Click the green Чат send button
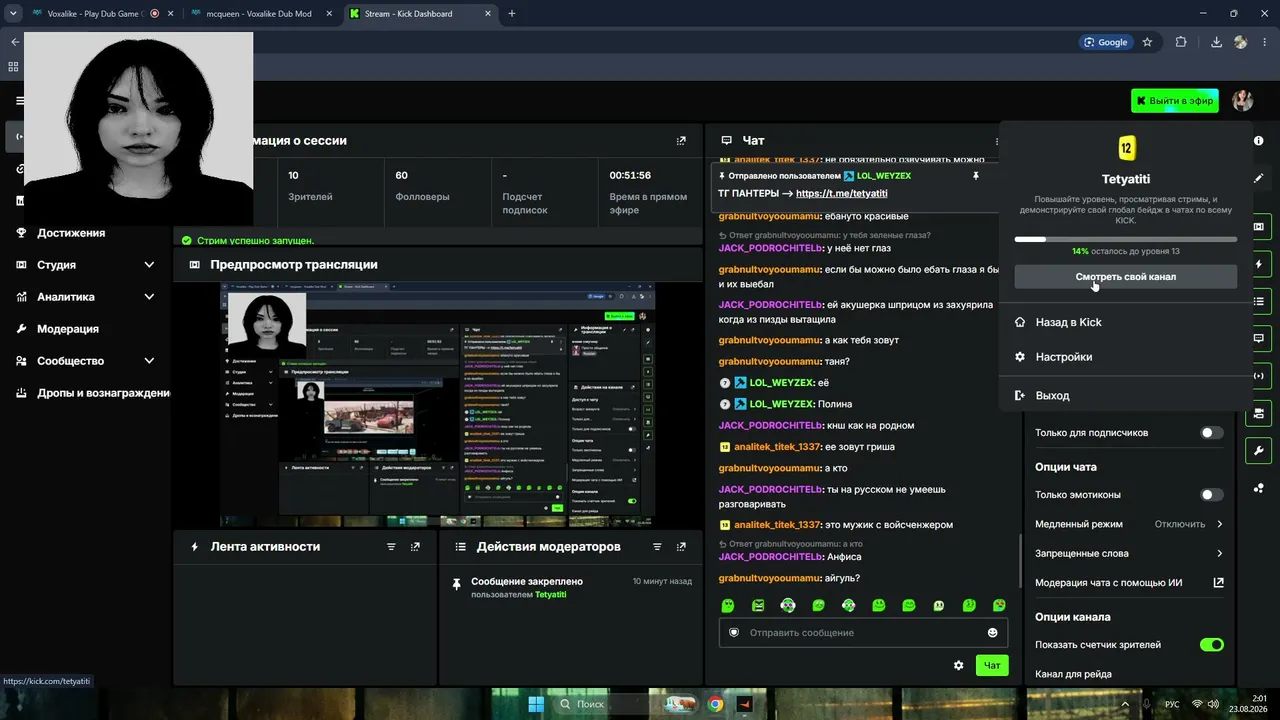This screenshot has width=1280, height=720. point(992,665)
